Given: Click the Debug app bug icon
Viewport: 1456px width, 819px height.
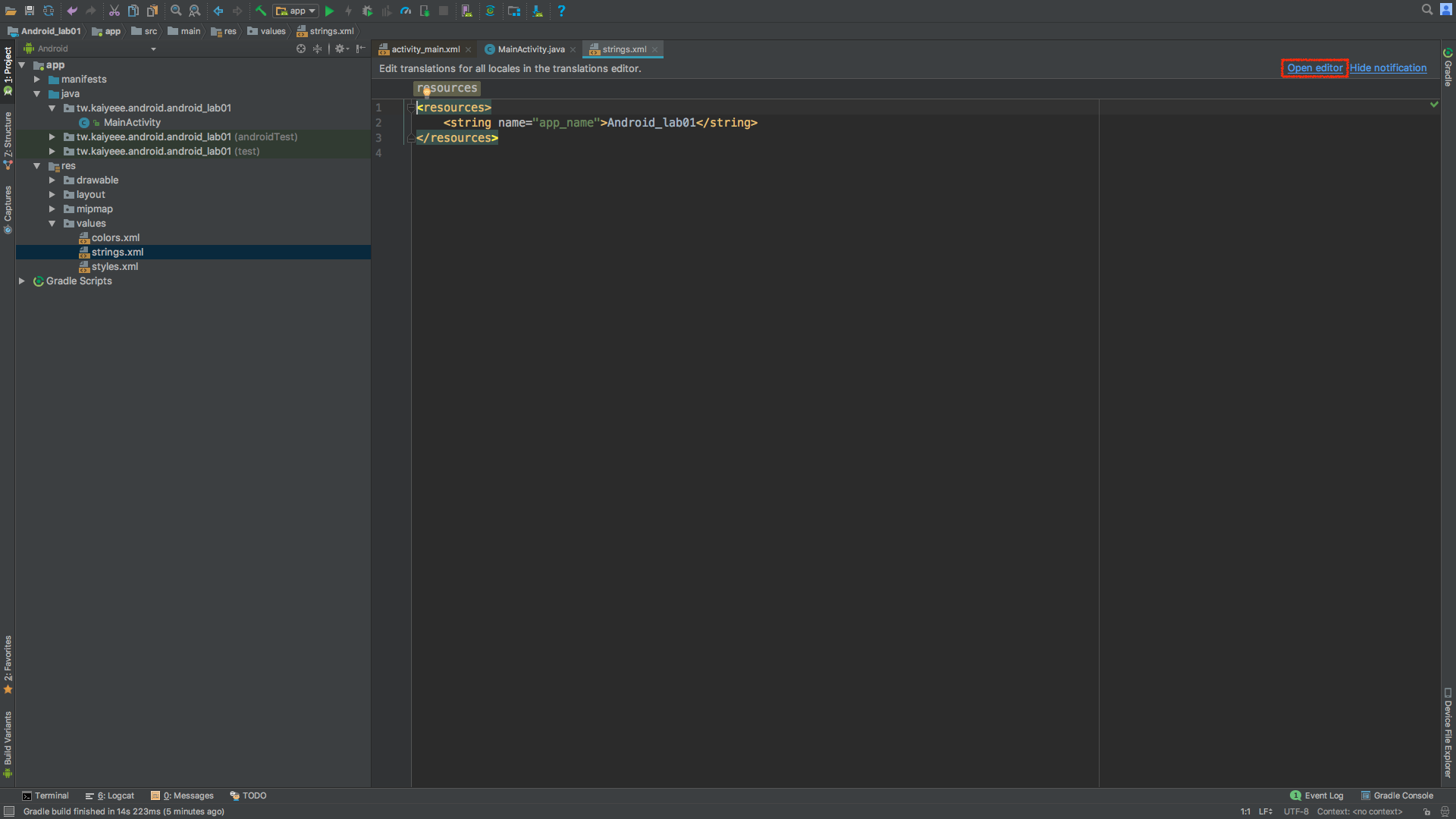Looking at the screenshot, I should point(368,11).
